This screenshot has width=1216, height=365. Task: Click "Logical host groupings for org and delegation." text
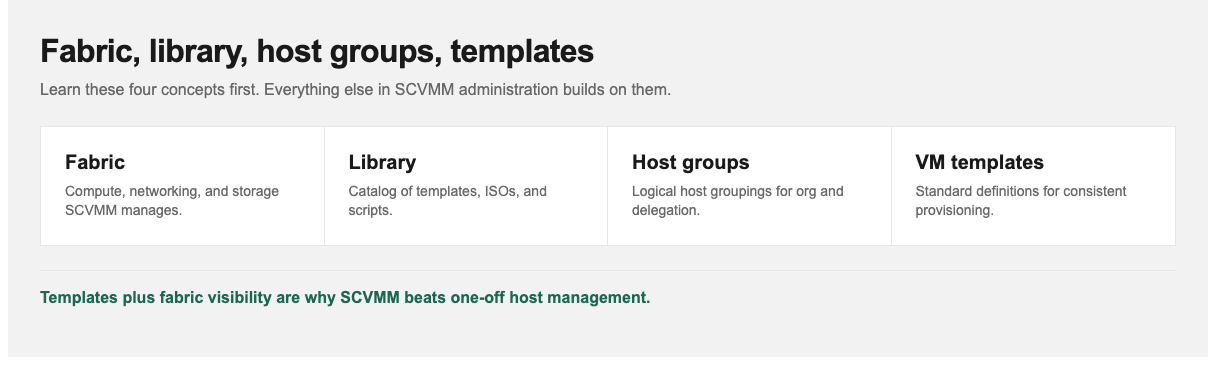tap(738, 200)
